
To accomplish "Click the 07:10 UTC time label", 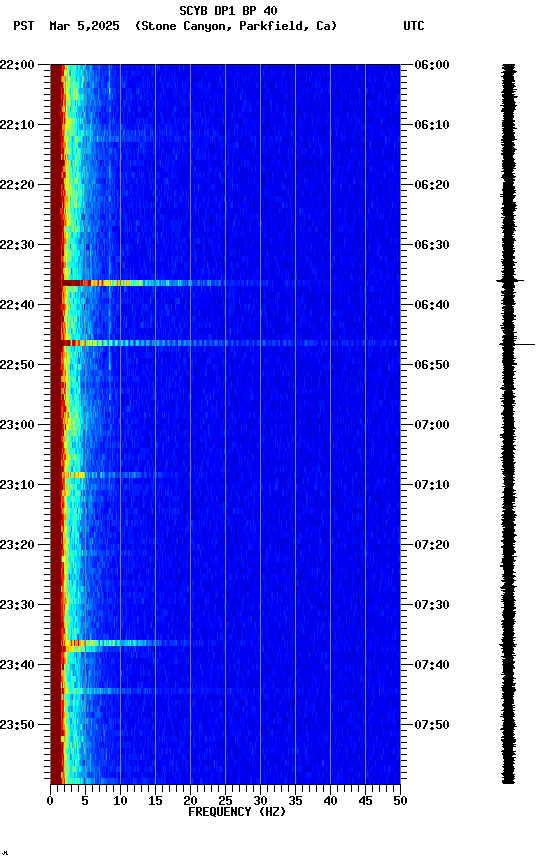I will pos(432,485).
